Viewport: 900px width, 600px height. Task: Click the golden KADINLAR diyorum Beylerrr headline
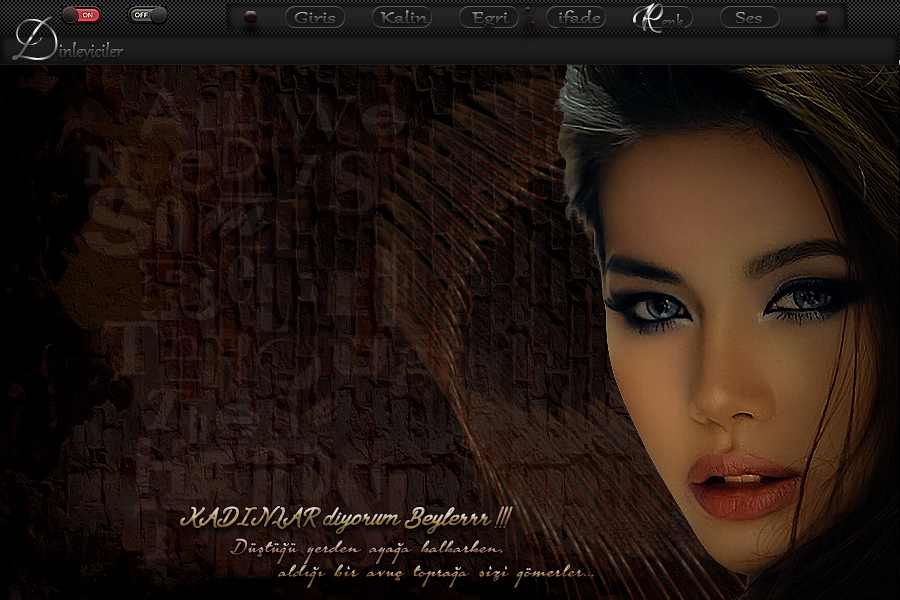345,518
